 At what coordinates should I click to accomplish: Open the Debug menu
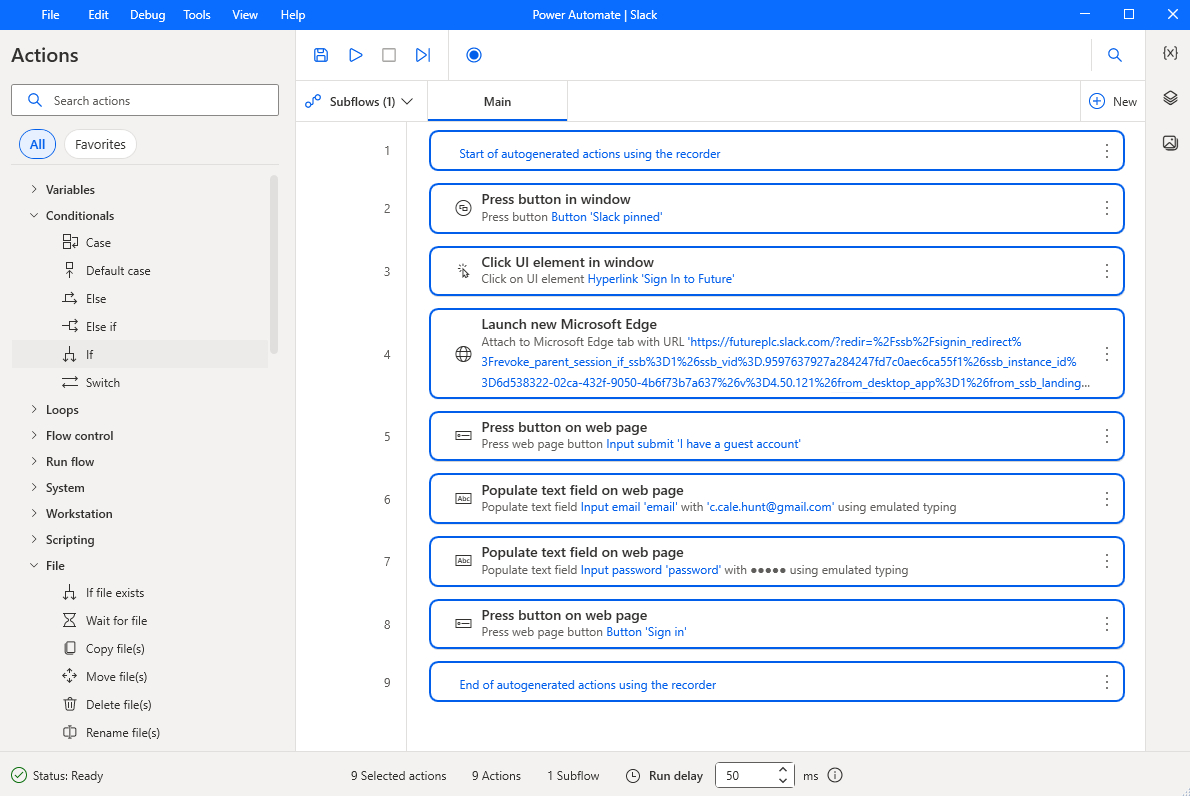(x=147, y=14)
